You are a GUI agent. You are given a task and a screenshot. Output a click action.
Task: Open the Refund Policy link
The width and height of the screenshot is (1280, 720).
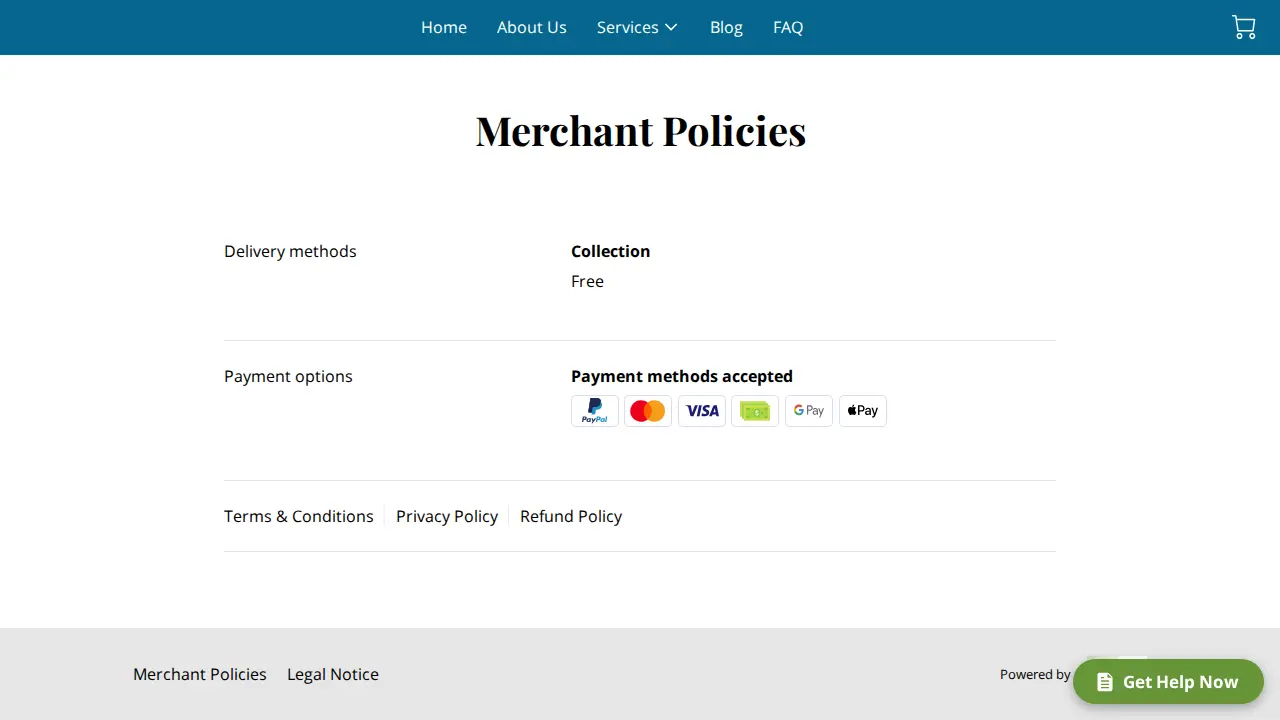tap(571, 516)
